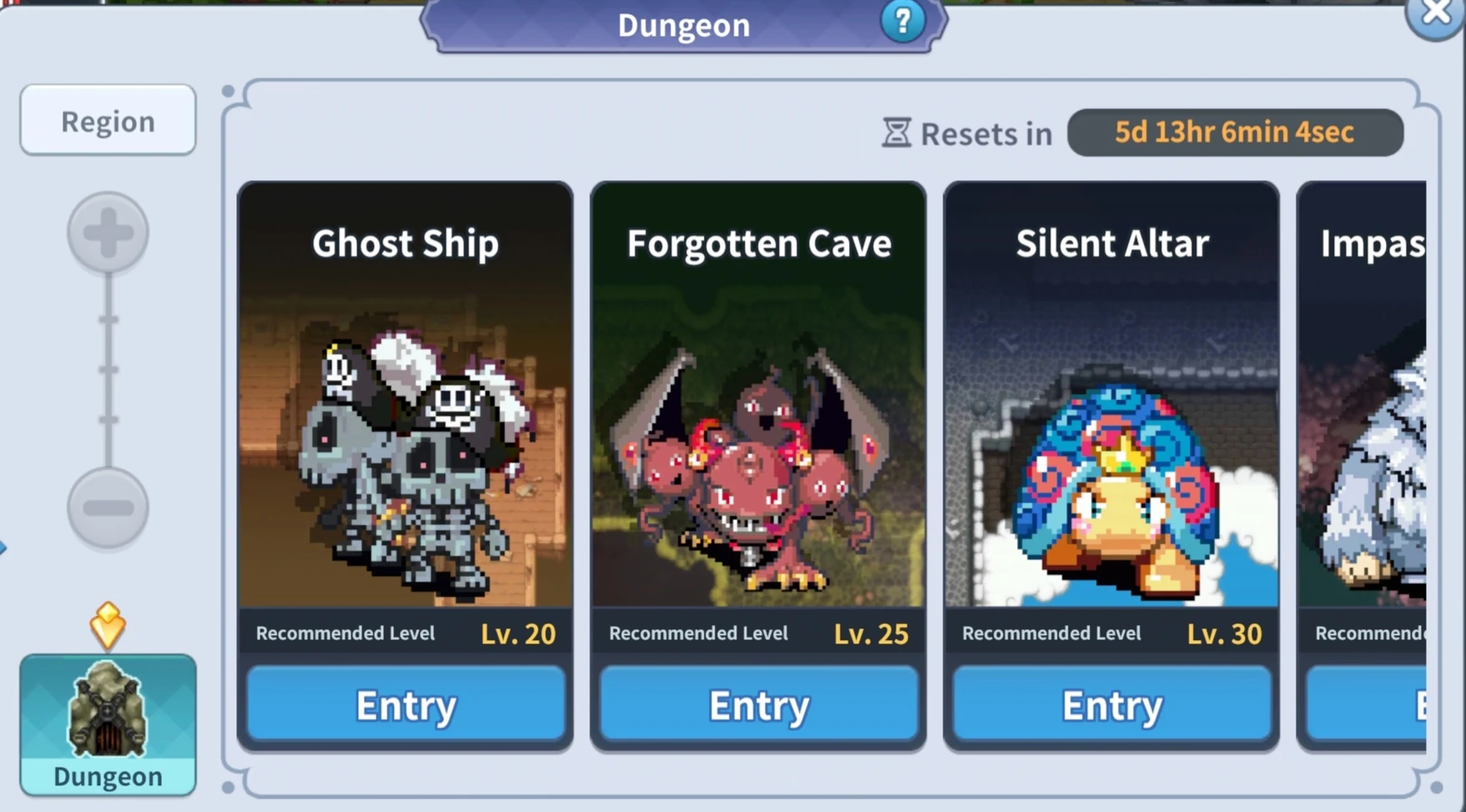Viewport: 1466px width, 812px height.
Task: Enter the Forgotten Cave dungeon
Action: point(759,705)
